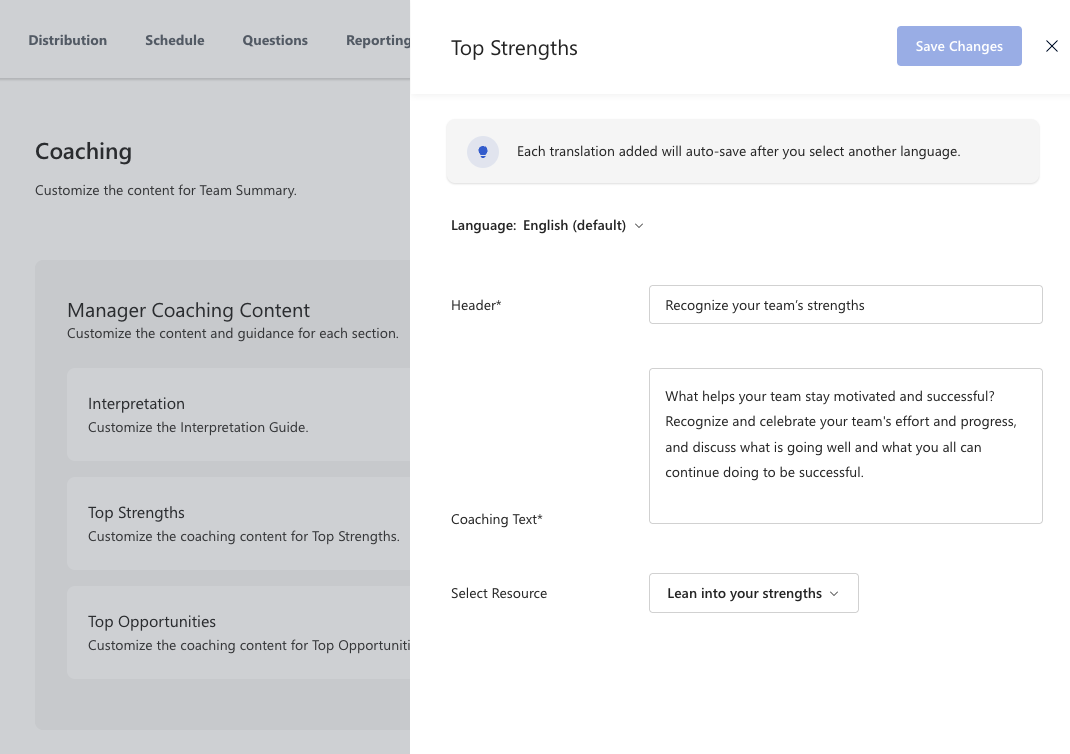Open the Top Opportunities card
Image resolution: width=1070 pixels, height=754 pixels.
coord(238,632)
